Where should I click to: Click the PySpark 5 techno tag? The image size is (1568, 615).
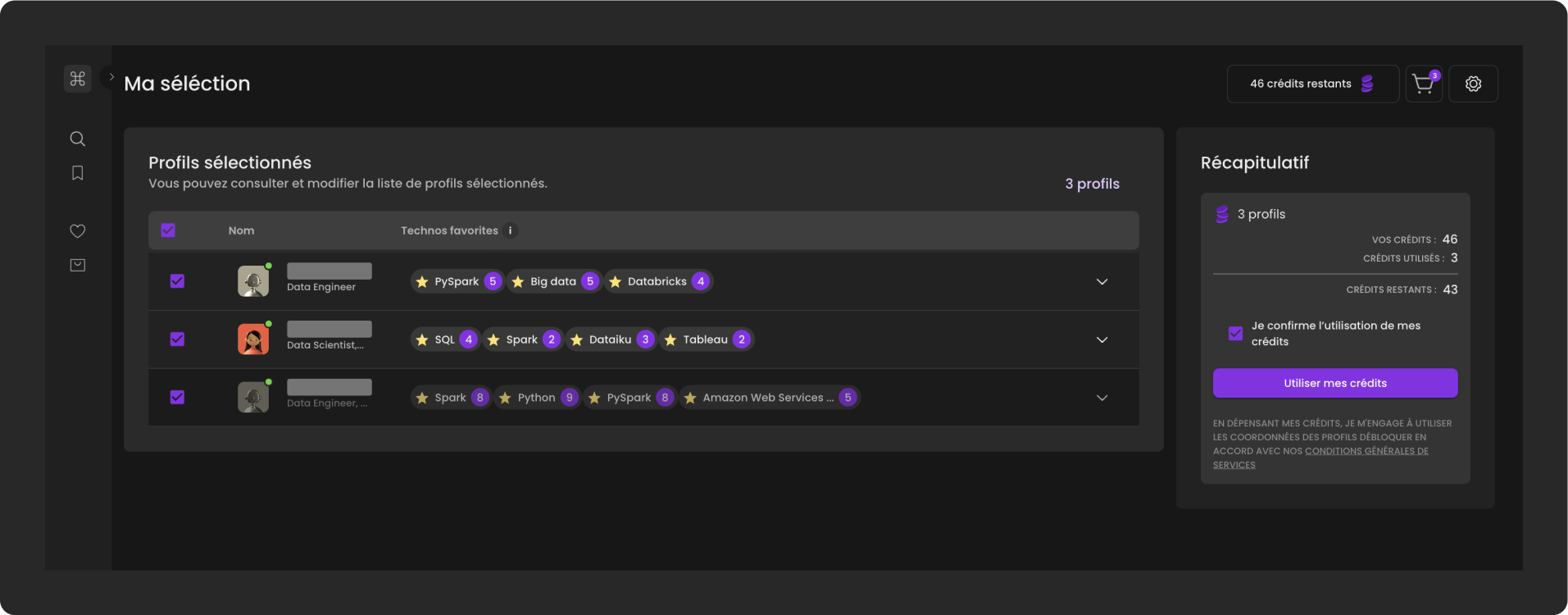click(457, 281)
